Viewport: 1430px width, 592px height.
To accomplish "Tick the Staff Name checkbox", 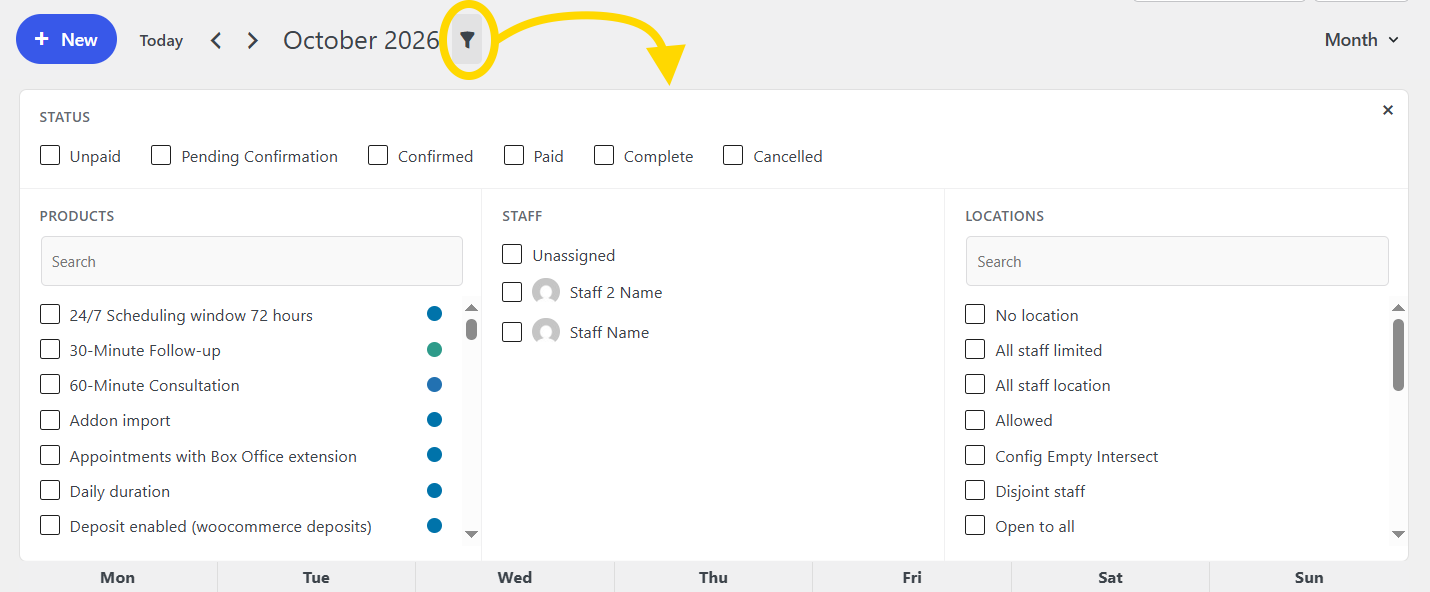I will click(x=512, y=332).
